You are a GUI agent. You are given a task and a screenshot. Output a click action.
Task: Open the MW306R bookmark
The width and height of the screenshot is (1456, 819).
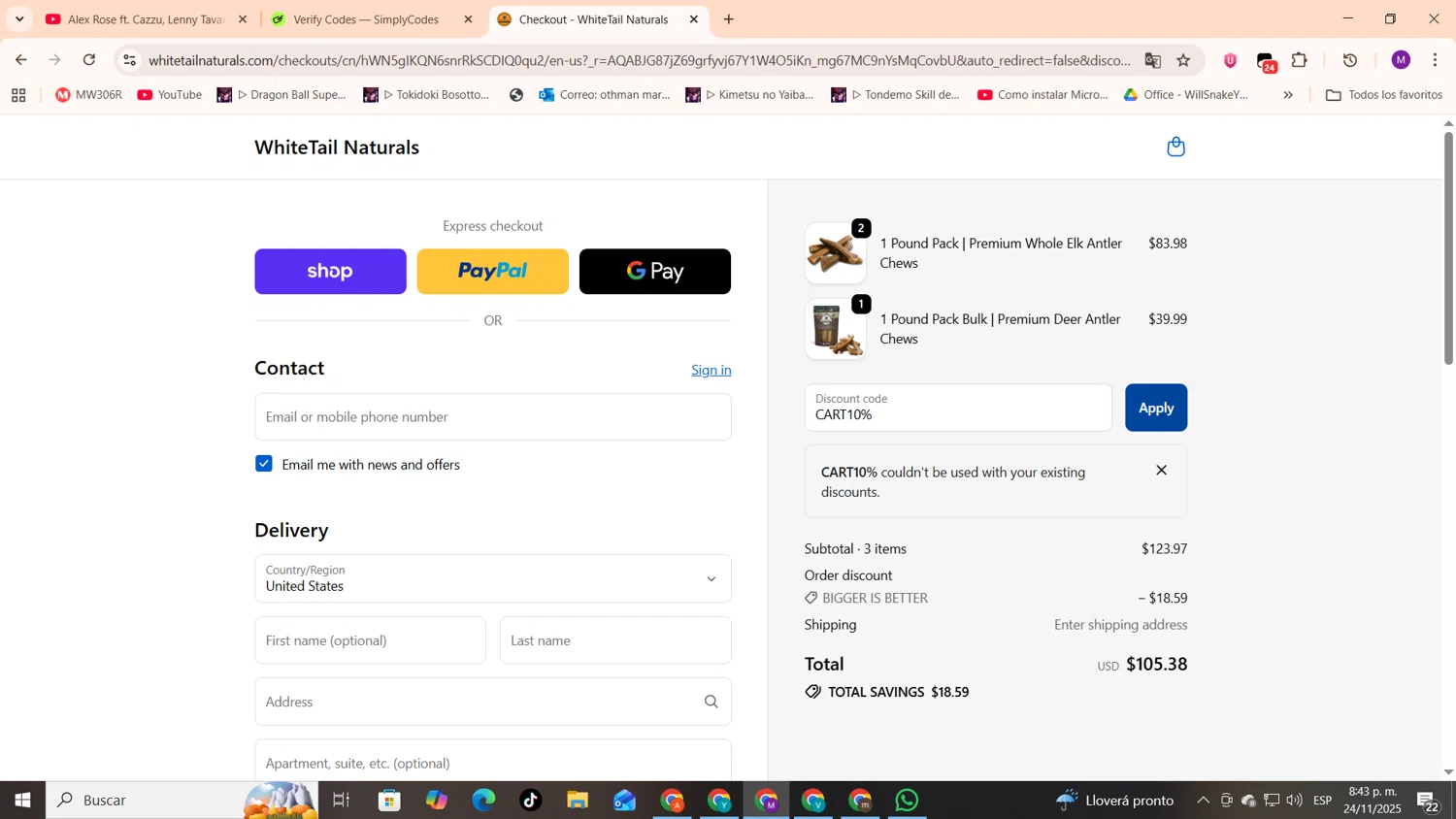89,95
